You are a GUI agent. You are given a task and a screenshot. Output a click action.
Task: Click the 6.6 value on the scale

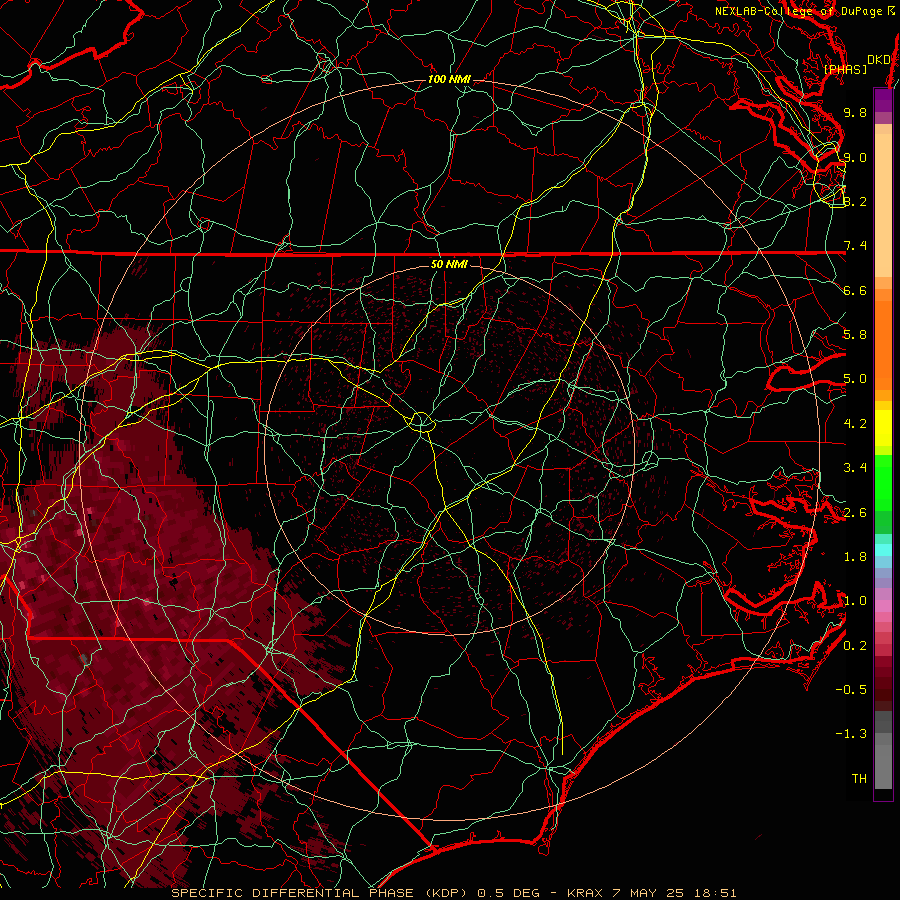coord(855,290)
